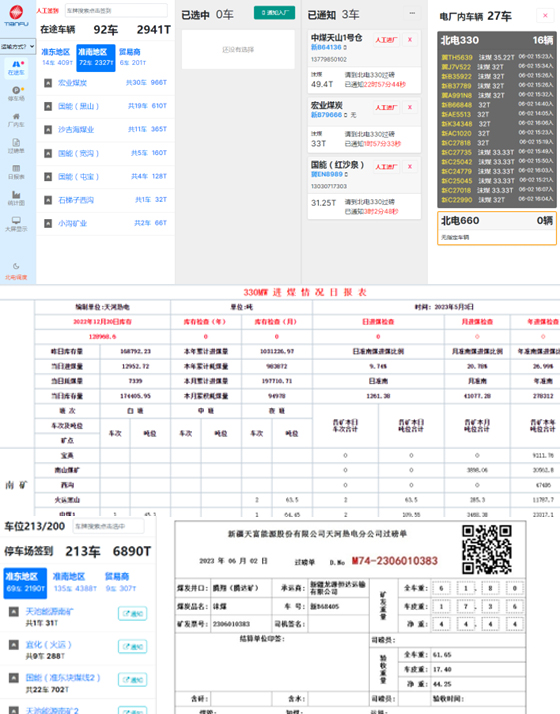Open the 日报表 table sidebar icon
The width and height of the screenshot is (560, 714).
[x=16, y=172]
